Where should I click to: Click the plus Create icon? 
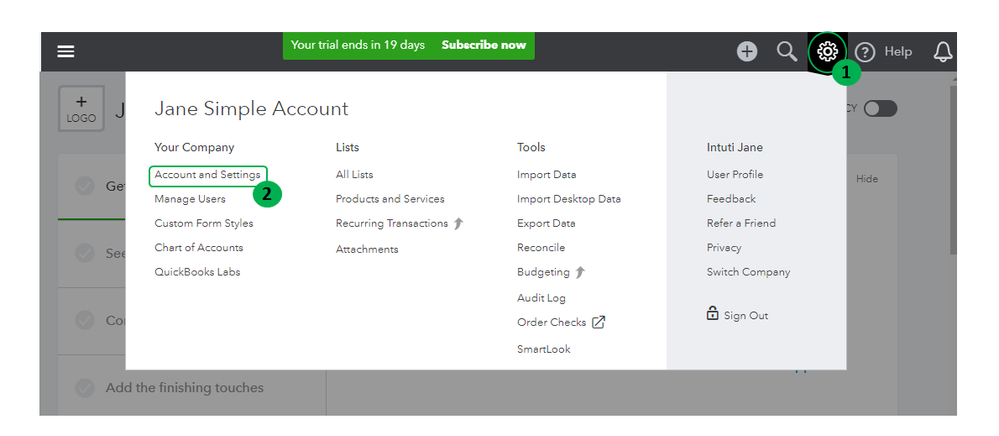pos(747,52)
